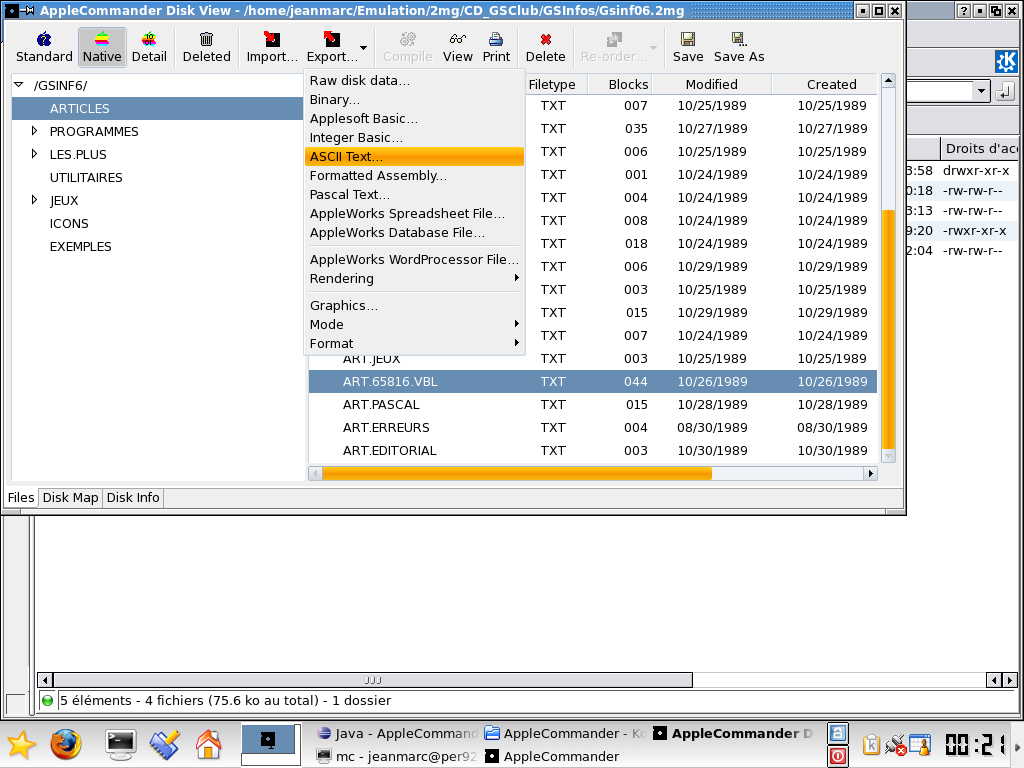Expand the PROGRAMMES folder
This screenshot has width=1024, height=768.
35,131
